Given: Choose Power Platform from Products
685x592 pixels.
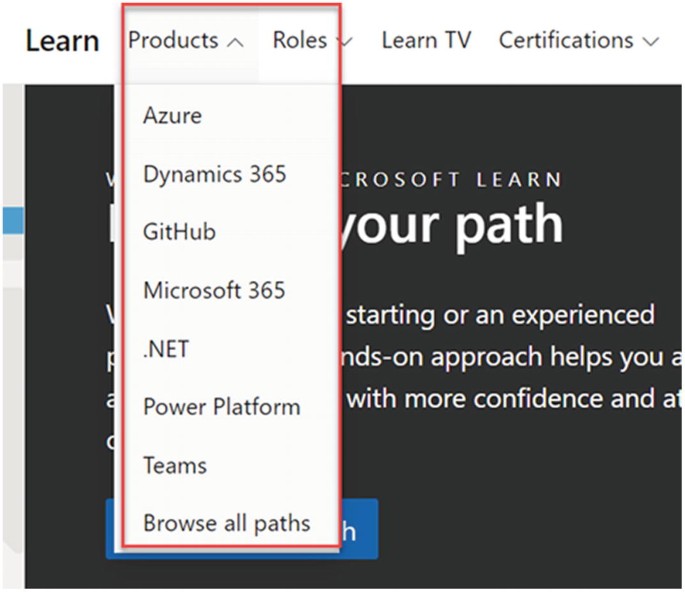Looking at the screenshot, I should click(x=221, y=407).
